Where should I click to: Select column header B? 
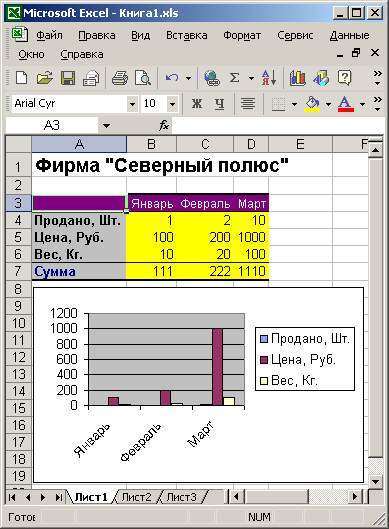[x=151, y=144]
